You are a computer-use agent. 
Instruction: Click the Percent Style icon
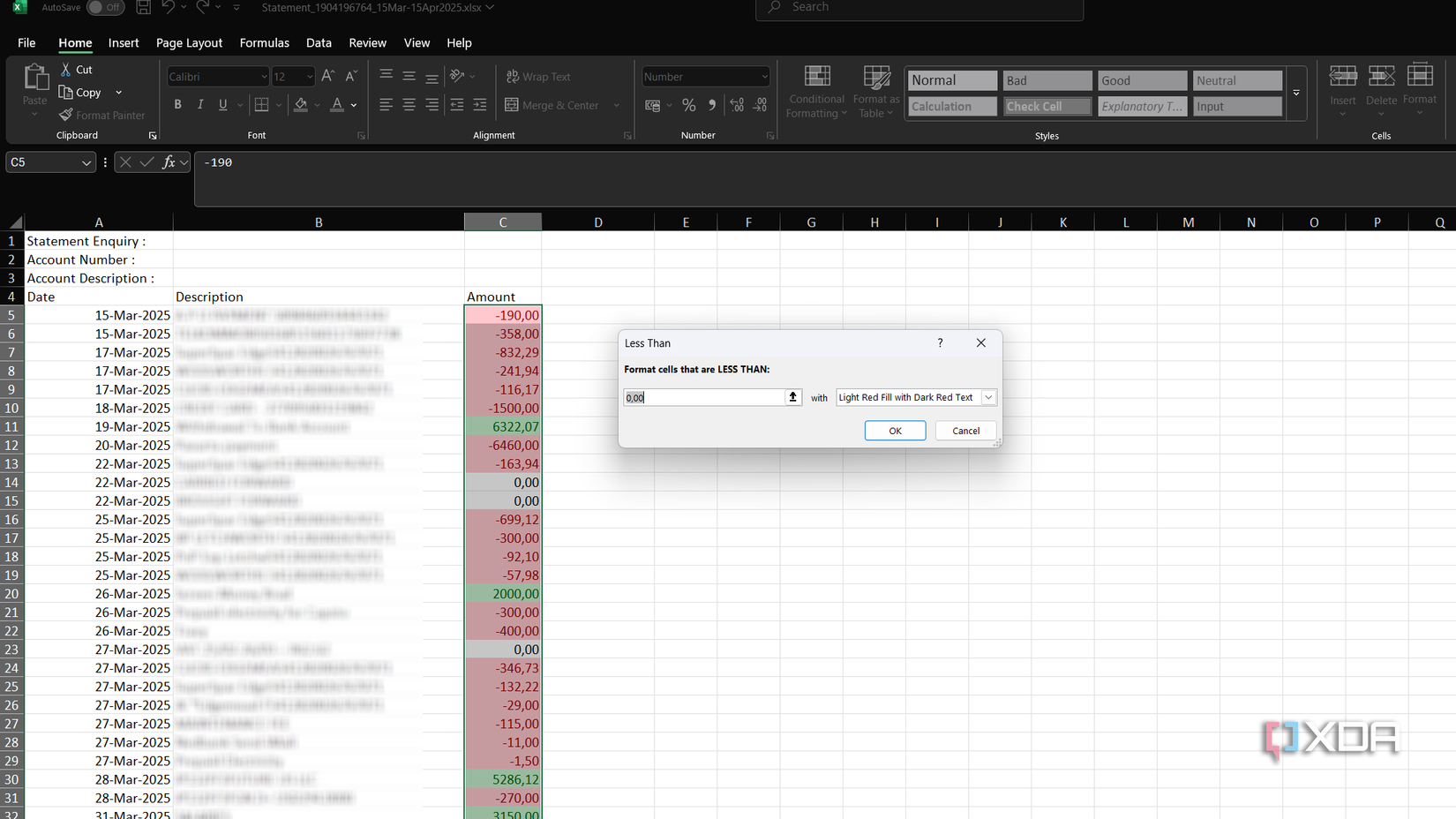(688, 104)
